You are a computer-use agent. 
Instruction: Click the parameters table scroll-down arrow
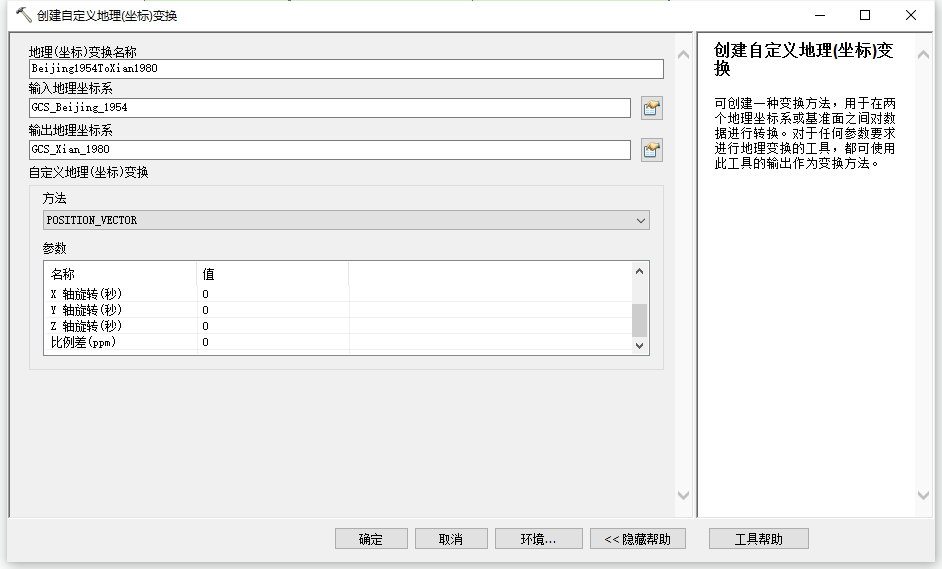pos(640,345)
